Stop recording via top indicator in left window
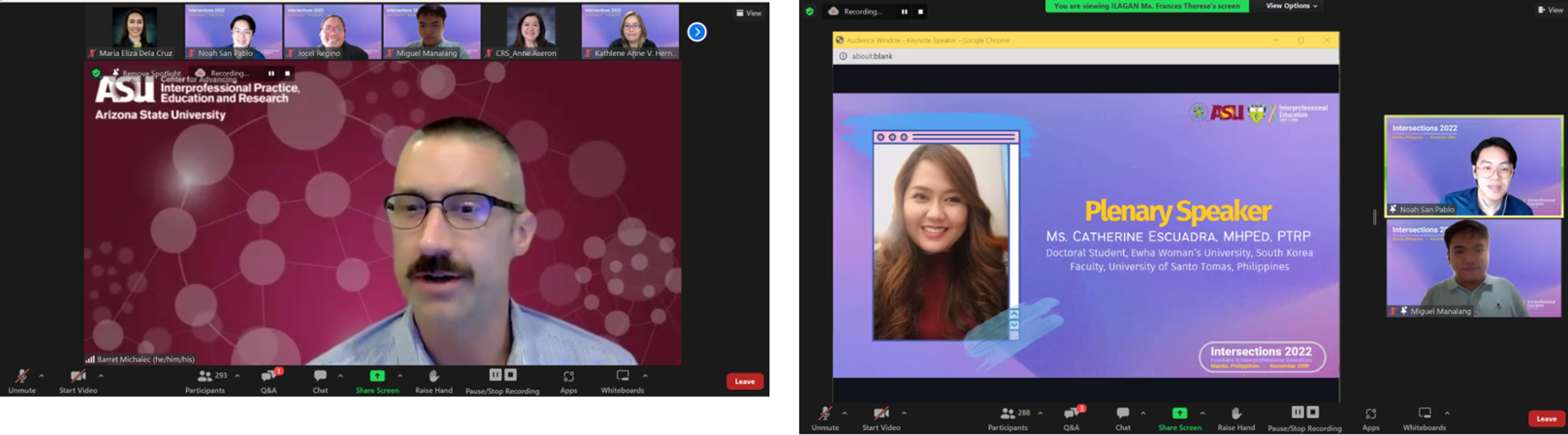This screenshot has height=435, width=1568. pyautogui.click(x=287, y=74)
